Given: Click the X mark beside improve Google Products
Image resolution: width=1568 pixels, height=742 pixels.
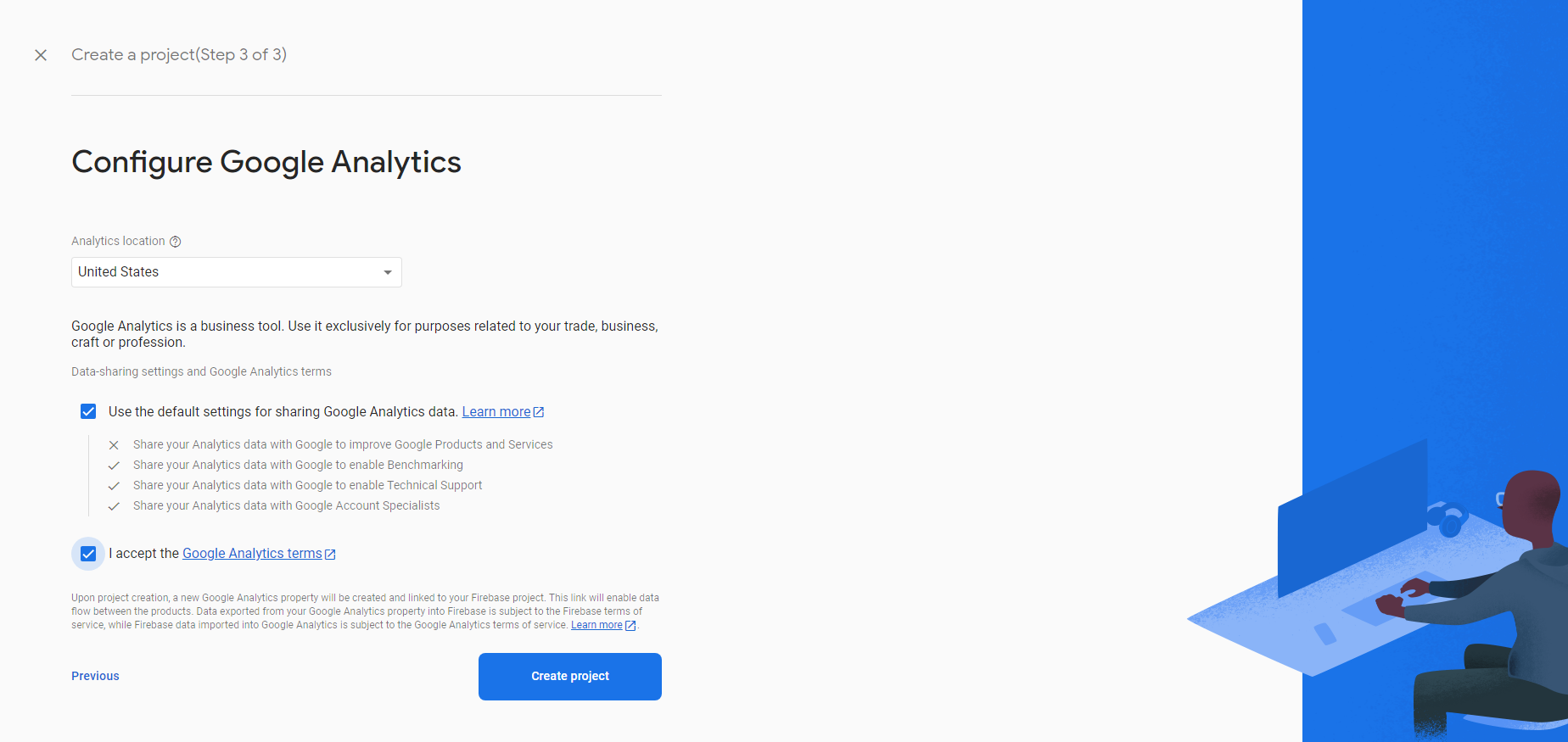Looking at the screenshot, I should click(114, 445).
